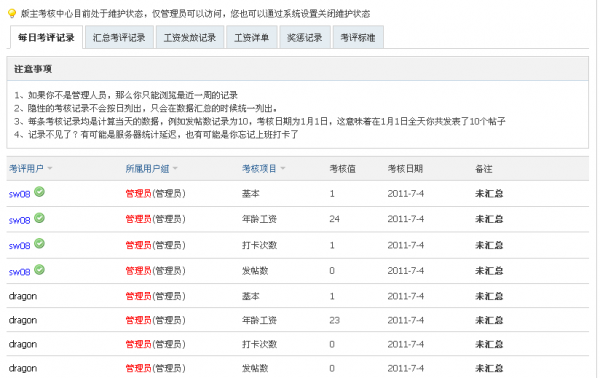600x378 pixels.
Task: Click 未汇总 in dragon 打卡次数 row
Action: (x=489, y=344)
